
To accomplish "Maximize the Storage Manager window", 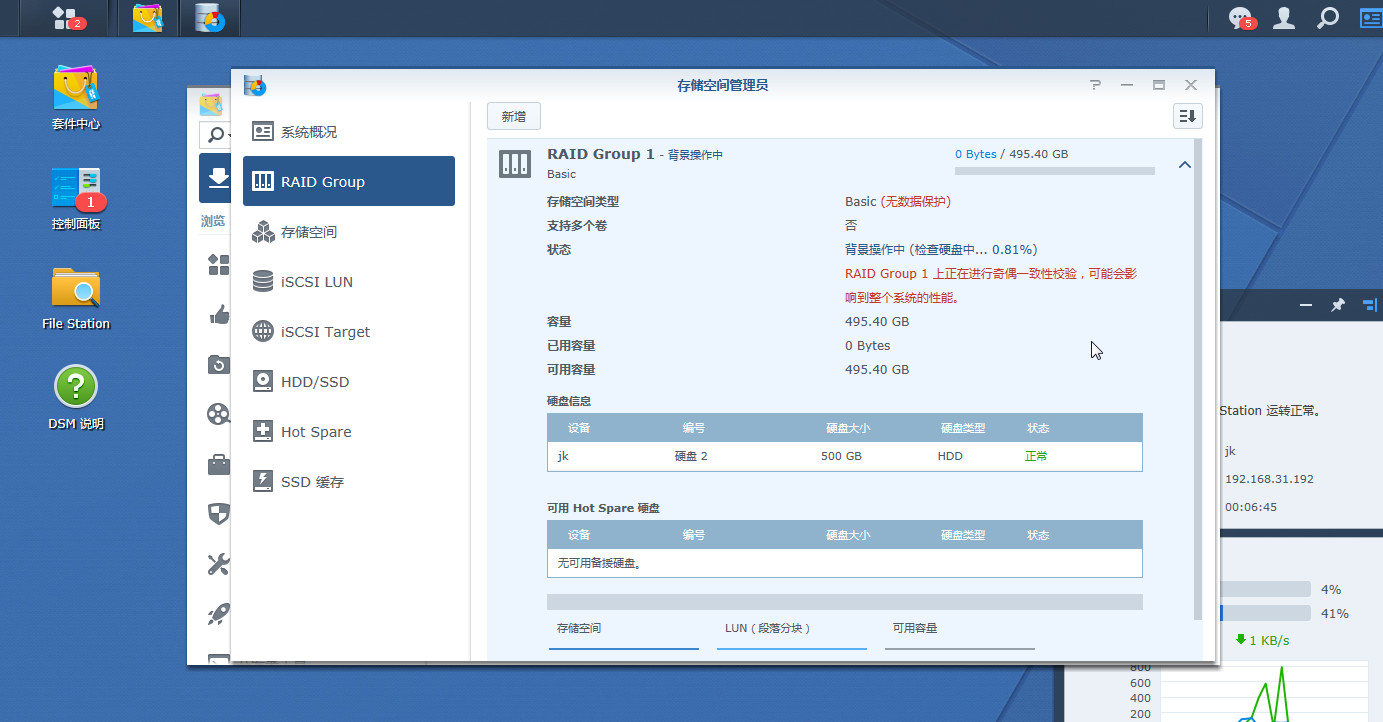I will click(1159, 85).
